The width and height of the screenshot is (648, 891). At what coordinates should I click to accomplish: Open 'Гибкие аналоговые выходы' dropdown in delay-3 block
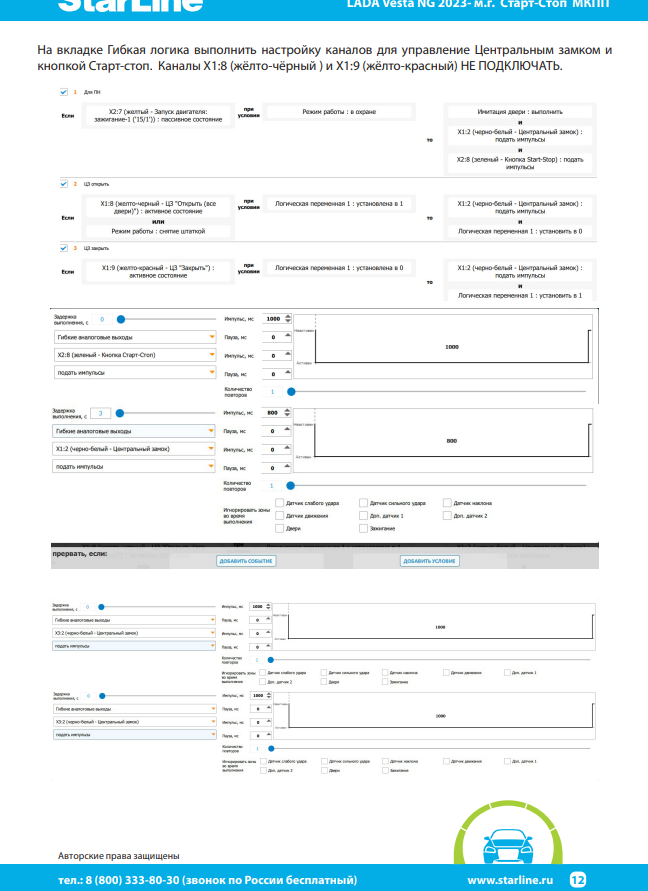tap(134, 431)
